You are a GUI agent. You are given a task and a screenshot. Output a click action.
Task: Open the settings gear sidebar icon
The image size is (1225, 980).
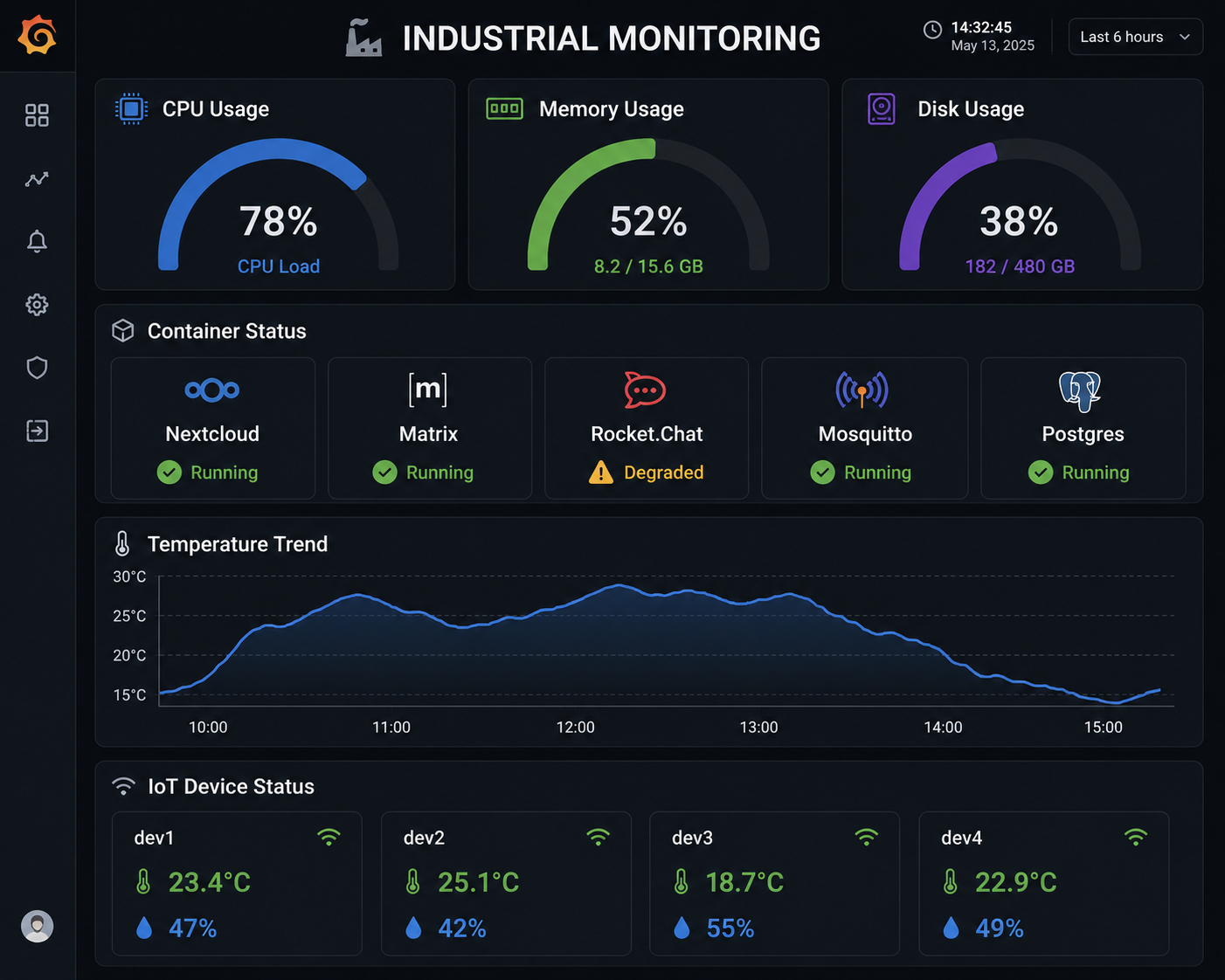[37, 305]
